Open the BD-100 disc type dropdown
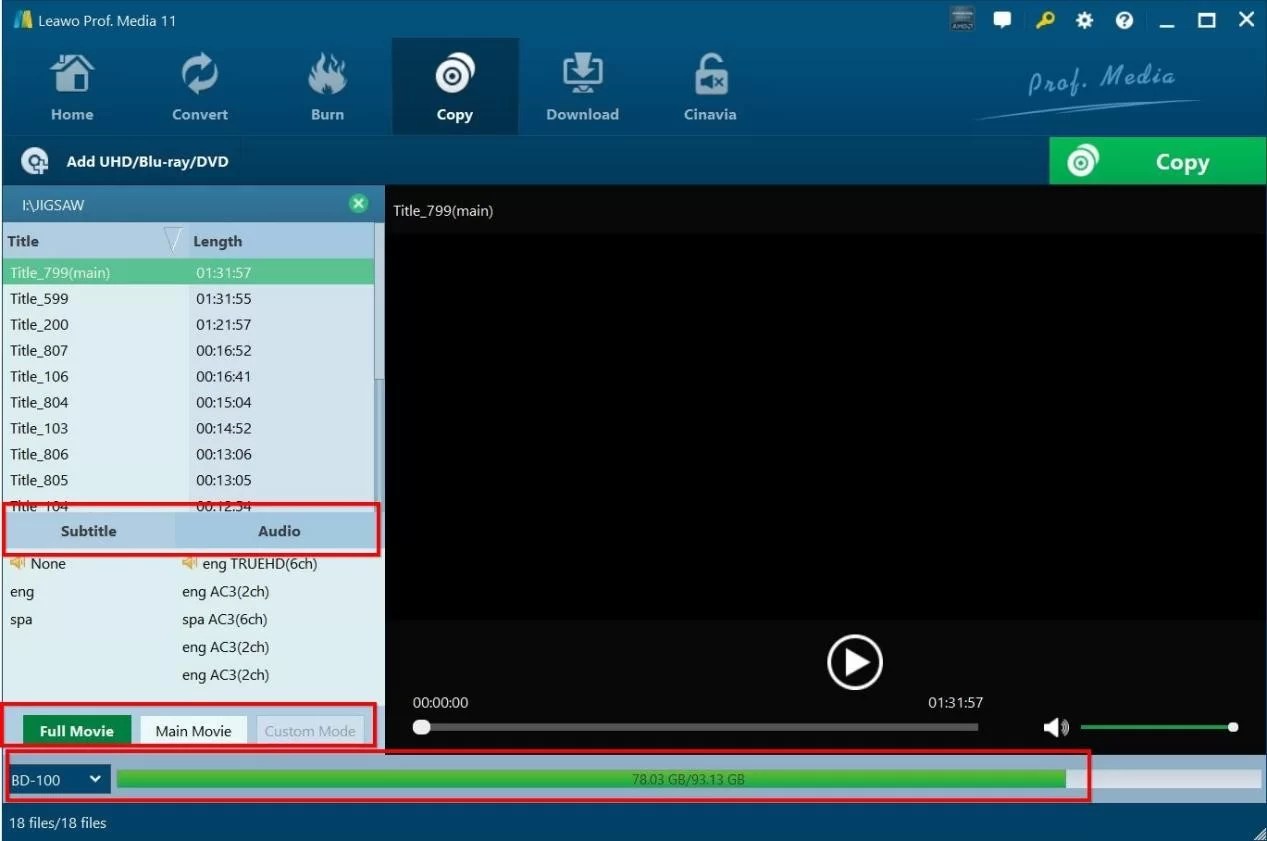This screenshot has width=1267, height=841. point(57,778)
